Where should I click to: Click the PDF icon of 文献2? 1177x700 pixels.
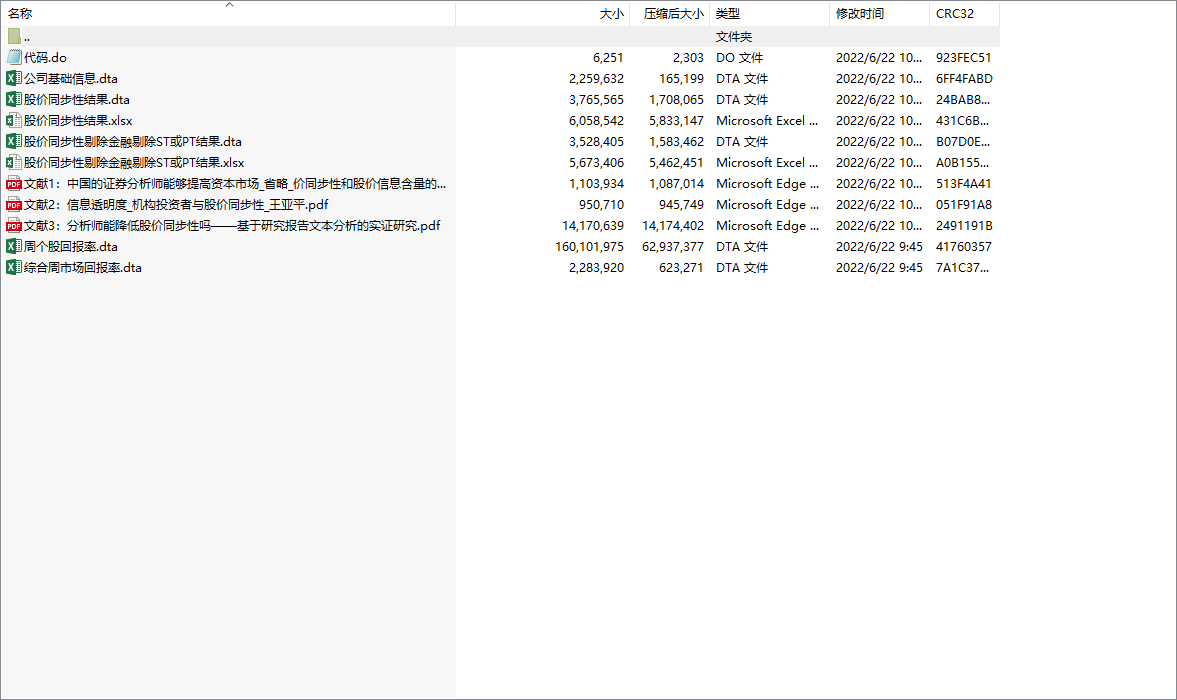14,204
